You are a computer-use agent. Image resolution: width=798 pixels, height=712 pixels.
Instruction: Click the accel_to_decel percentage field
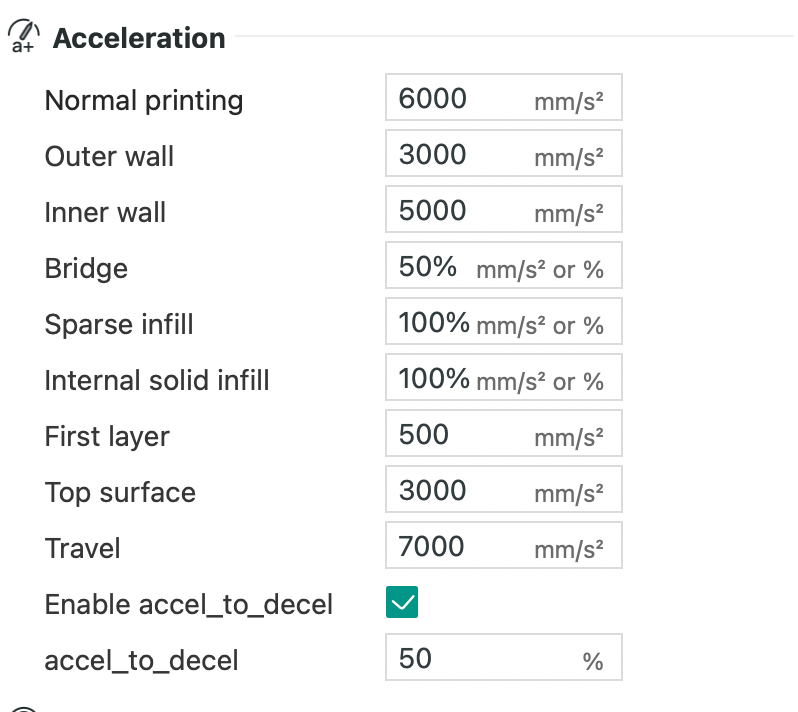point(503,657)
